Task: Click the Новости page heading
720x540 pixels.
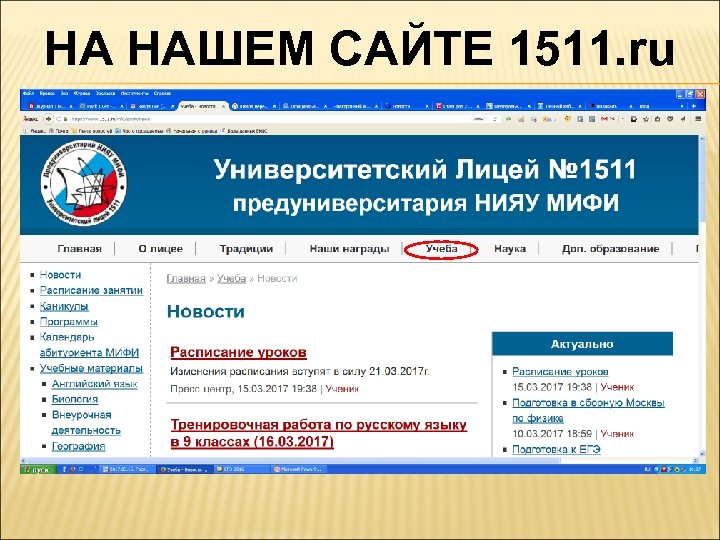Action: tap(206, 311)
